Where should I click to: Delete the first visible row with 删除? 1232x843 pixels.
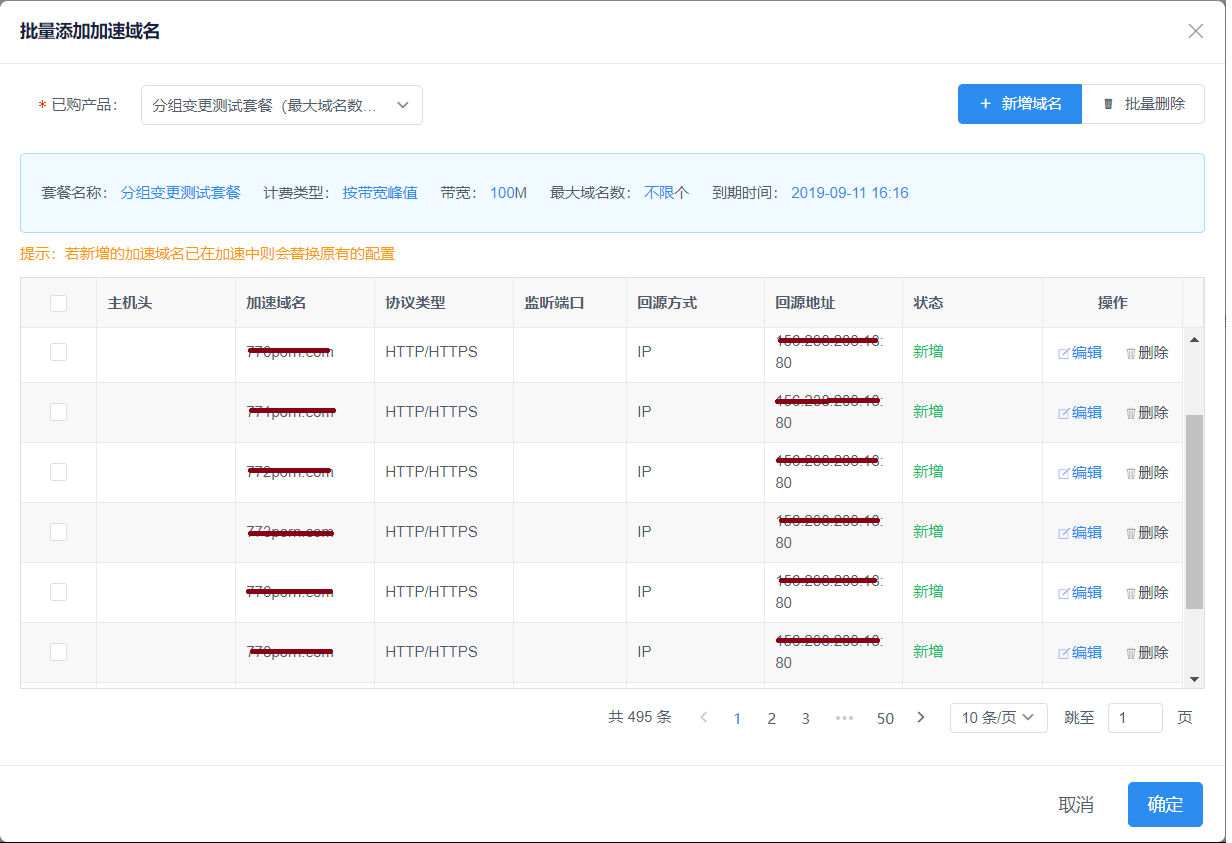point(1147,353)
